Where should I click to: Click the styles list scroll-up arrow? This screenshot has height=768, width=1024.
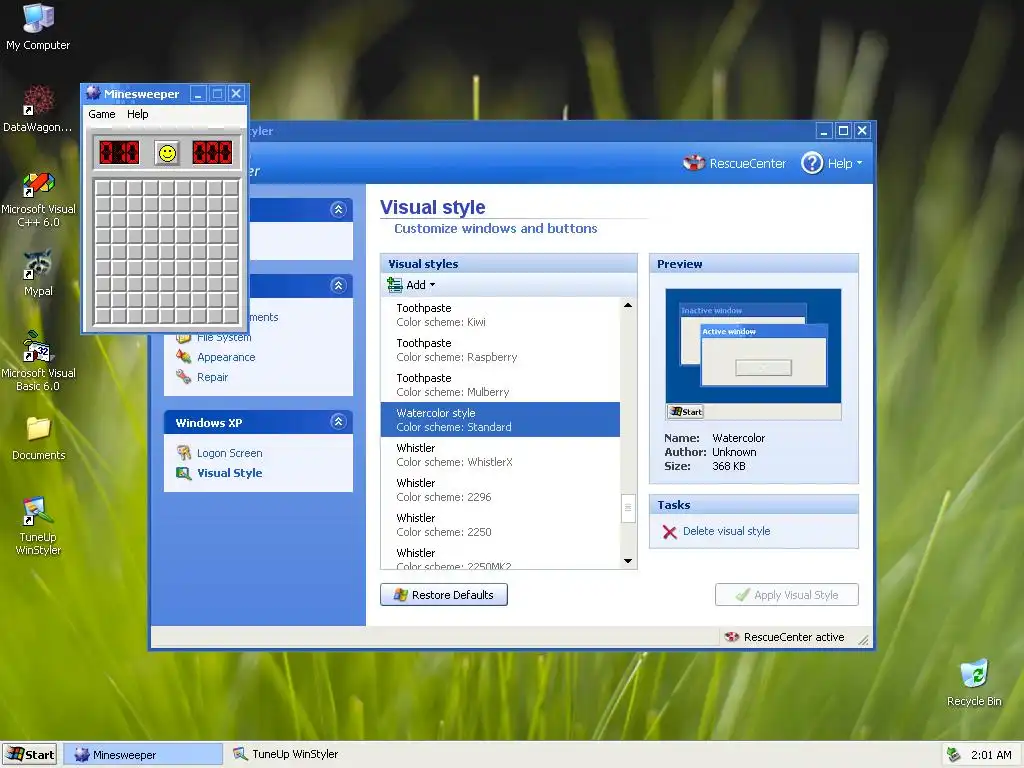point(628,305)
